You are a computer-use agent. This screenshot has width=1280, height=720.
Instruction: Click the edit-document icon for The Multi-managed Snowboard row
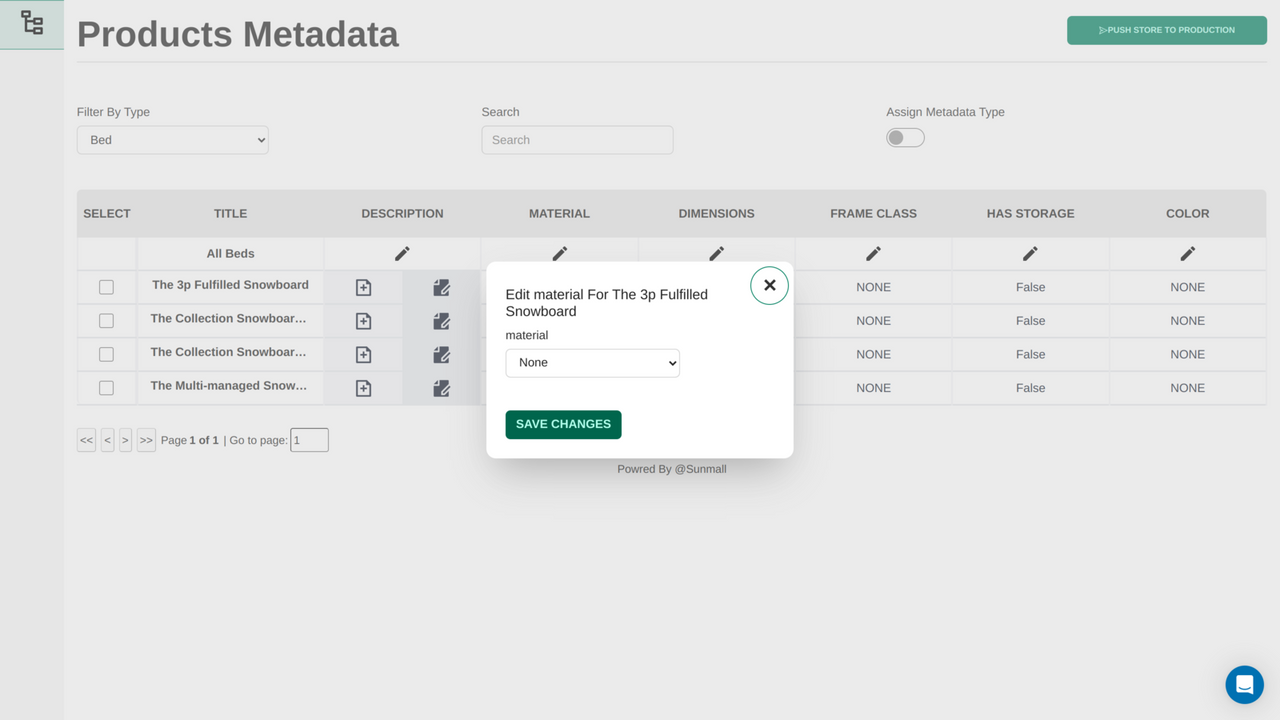441,388
